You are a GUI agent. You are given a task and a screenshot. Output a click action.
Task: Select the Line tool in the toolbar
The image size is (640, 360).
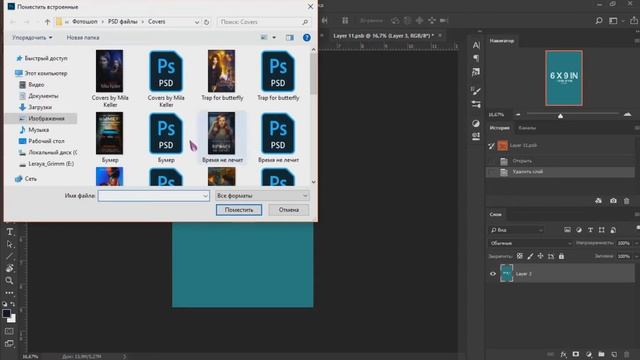[10, 256]
